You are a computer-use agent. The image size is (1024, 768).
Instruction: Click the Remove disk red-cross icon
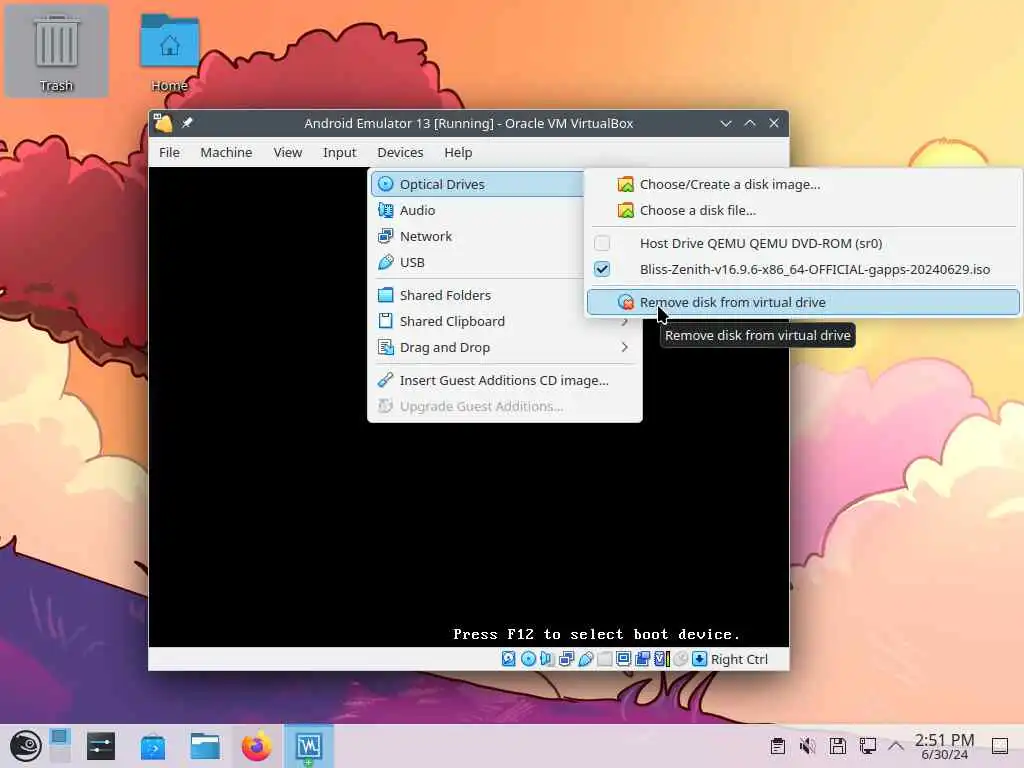[626, 302]
